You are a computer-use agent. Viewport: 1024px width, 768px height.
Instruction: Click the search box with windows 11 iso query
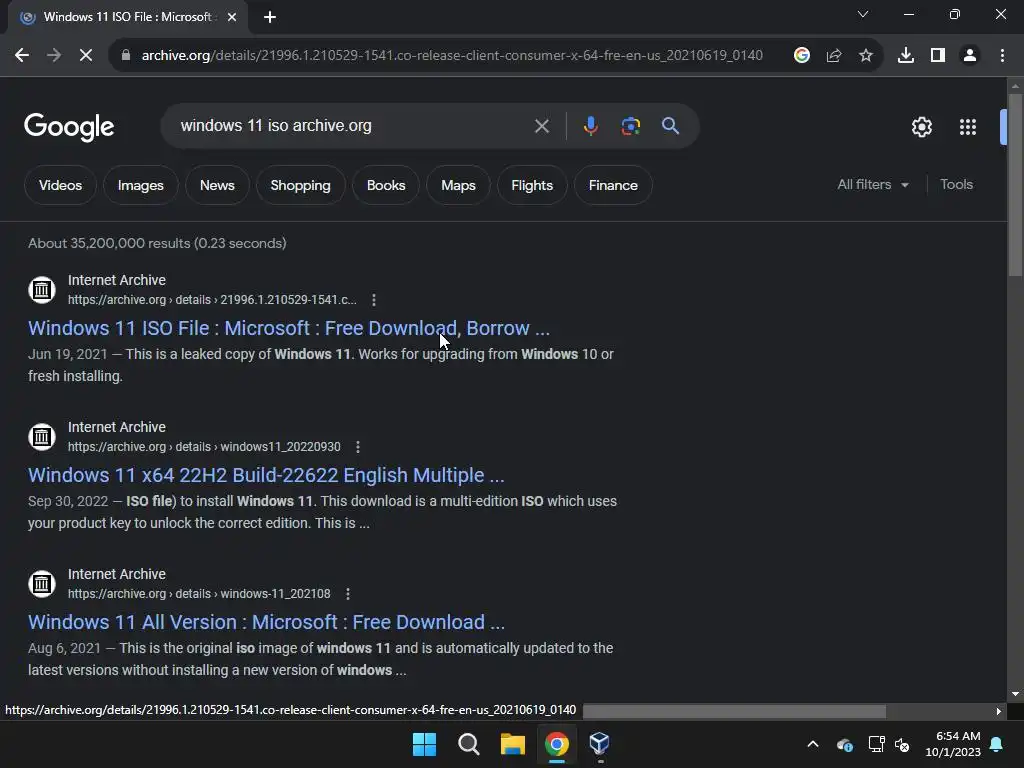click(353, 126)
